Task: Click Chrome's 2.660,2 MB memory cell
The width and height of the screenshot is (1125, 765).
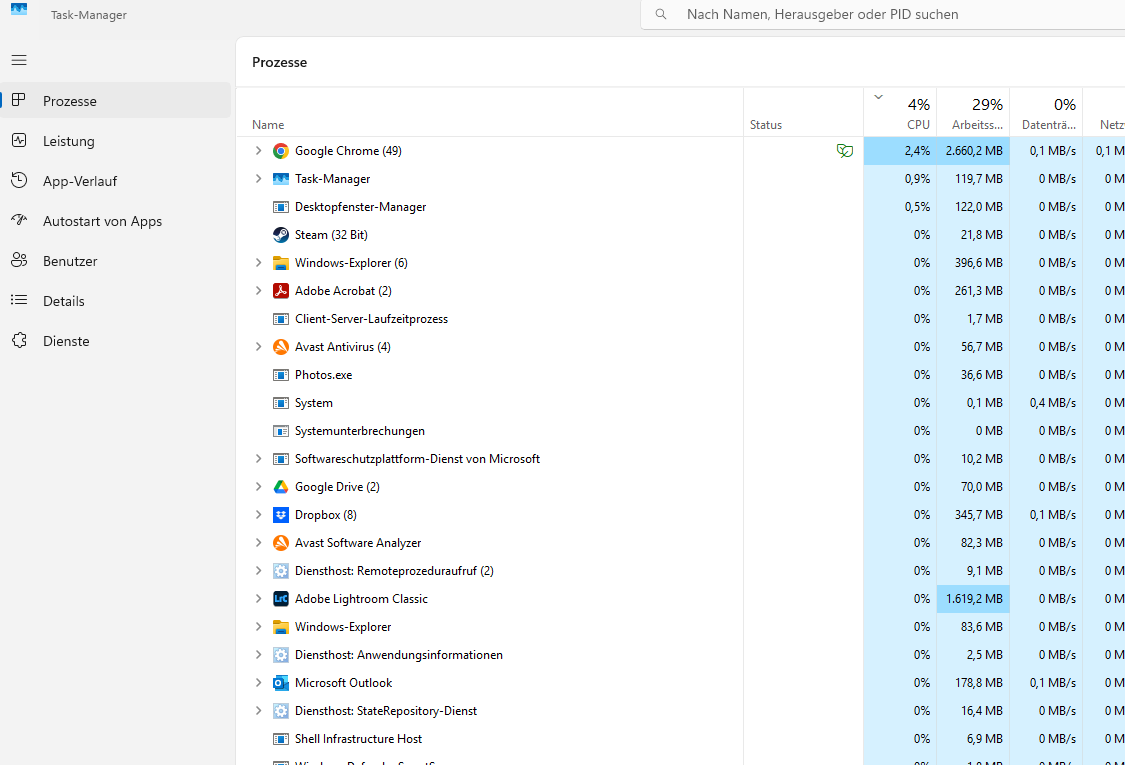Action: point(973,151)
